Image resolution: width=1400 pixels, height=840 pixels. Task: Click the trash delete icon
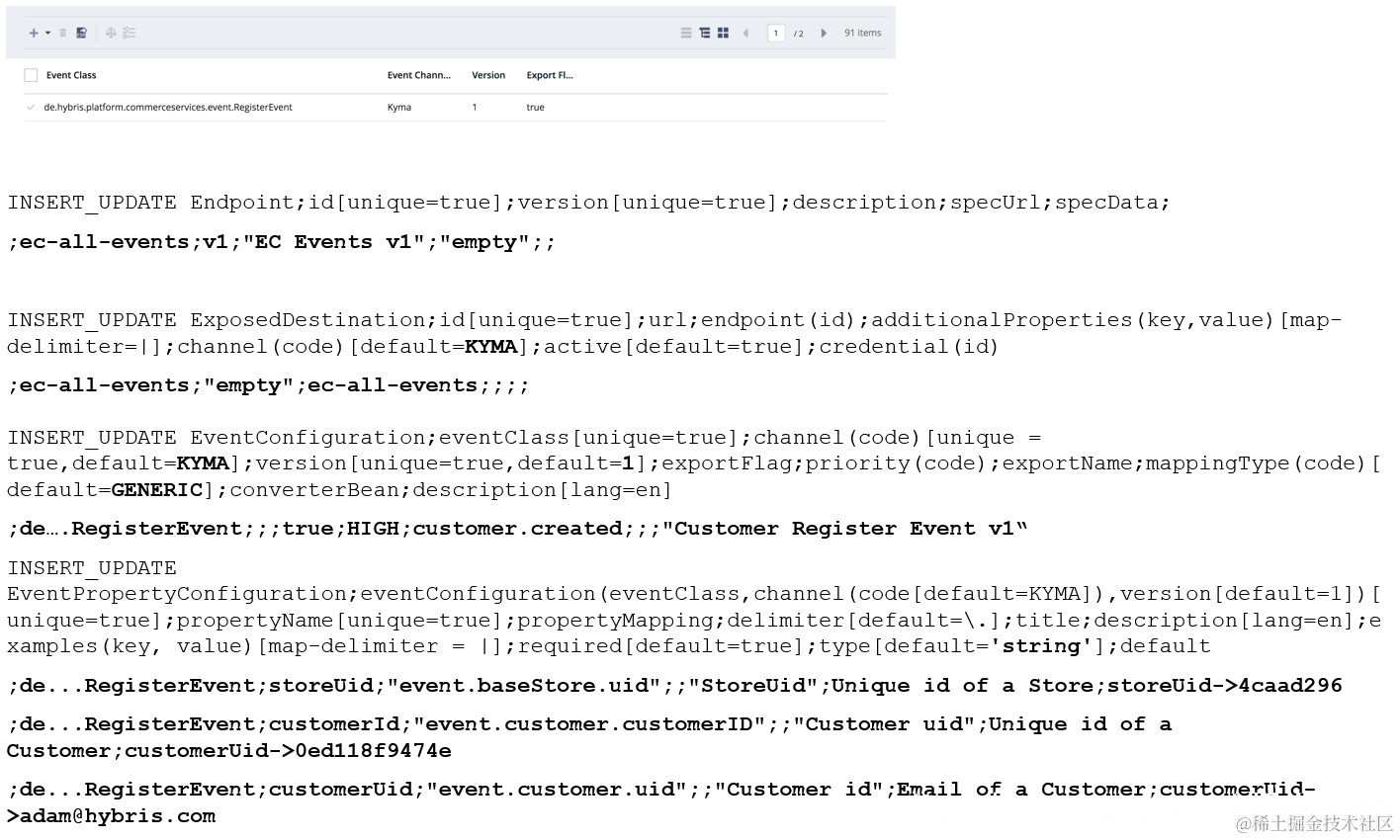pyautogui.click(x=63, y=33)
